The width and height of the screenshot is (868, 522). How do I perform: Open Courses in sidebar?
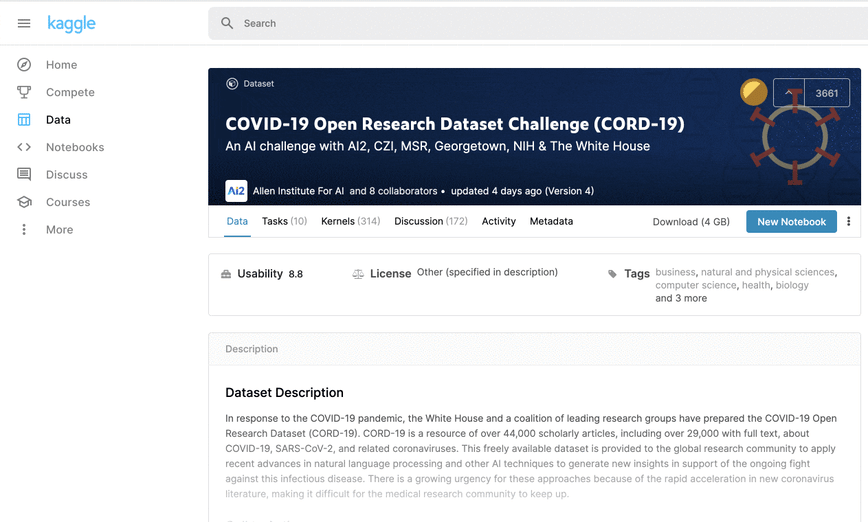tap(68, 202)
